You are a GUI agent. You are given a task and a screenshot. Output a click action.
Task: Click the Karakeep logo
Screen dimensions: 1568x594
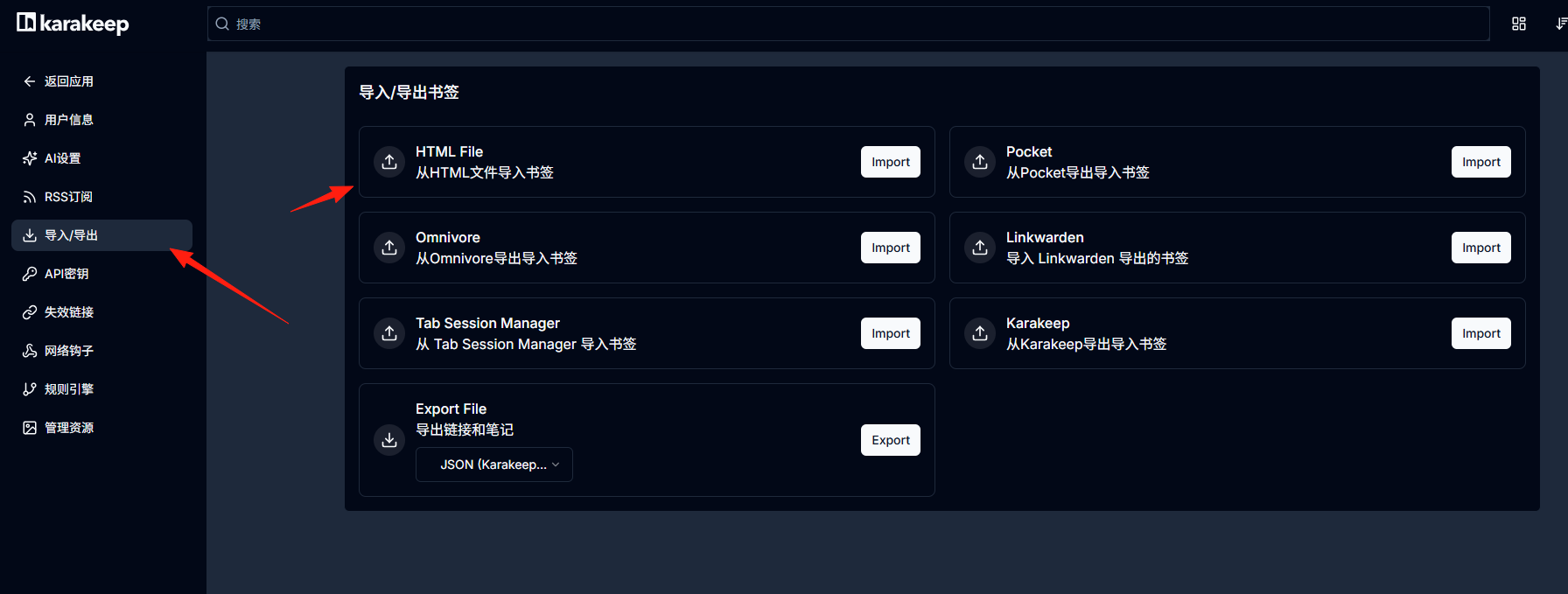(x=73, y=24)
